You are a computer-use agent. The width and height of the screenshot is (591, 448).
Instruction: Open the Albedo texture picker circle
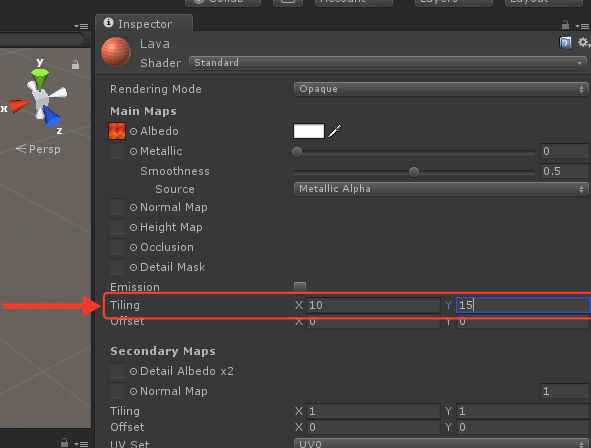(133, 131)
